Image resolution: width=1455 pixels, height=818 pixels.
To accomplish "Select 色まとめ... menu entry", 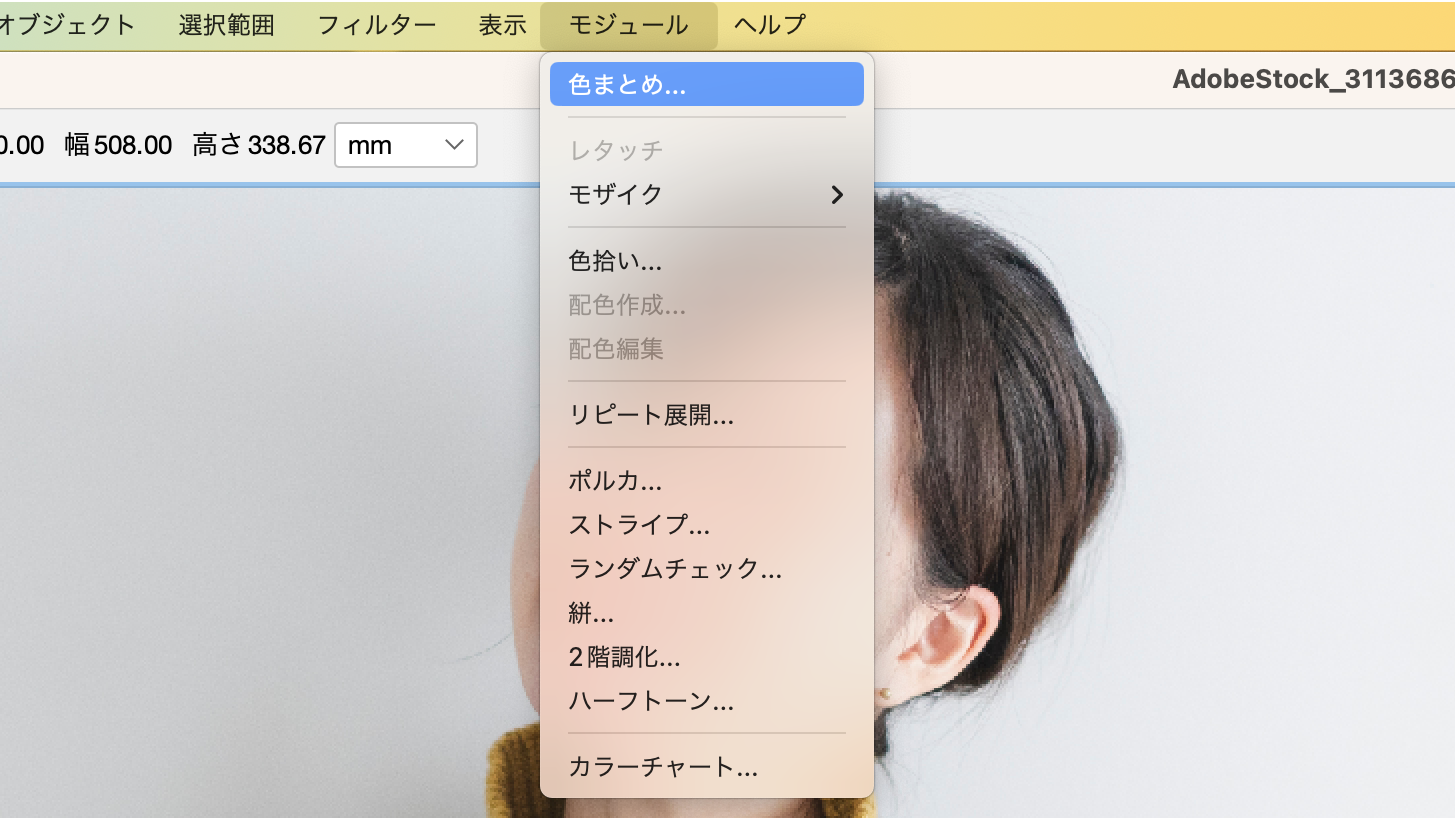I will point(627,85).
